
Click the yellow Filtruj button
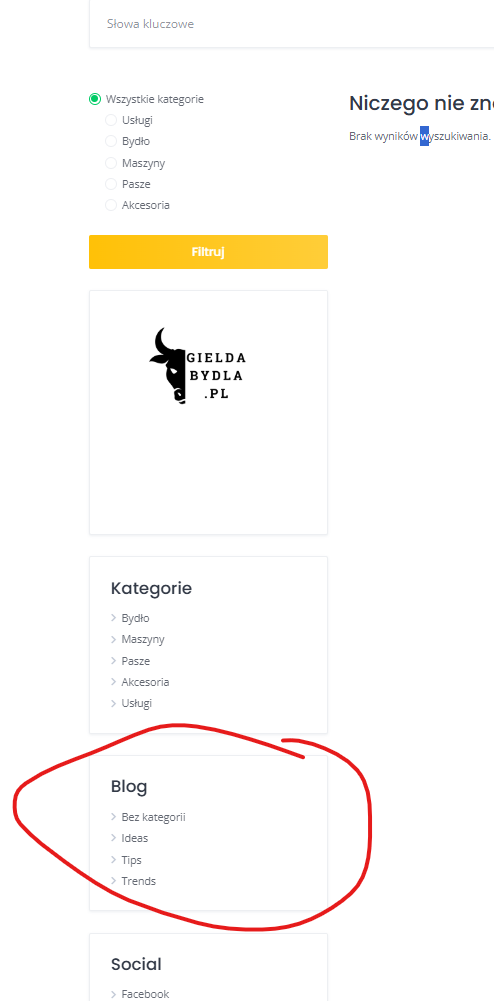(208, 252)
